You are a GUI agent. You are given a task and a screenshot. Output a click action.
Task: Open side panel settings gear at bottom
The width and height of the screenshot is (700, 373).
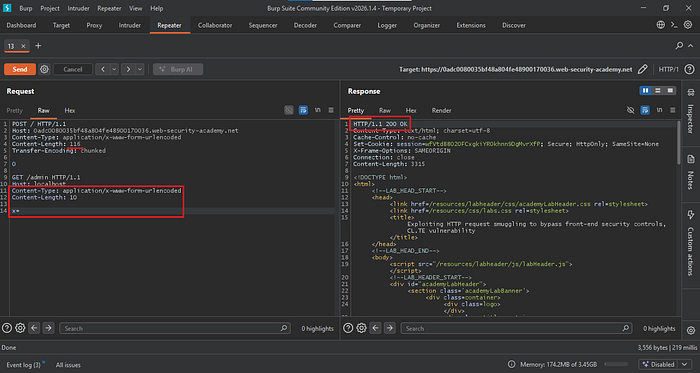point(691,330)
